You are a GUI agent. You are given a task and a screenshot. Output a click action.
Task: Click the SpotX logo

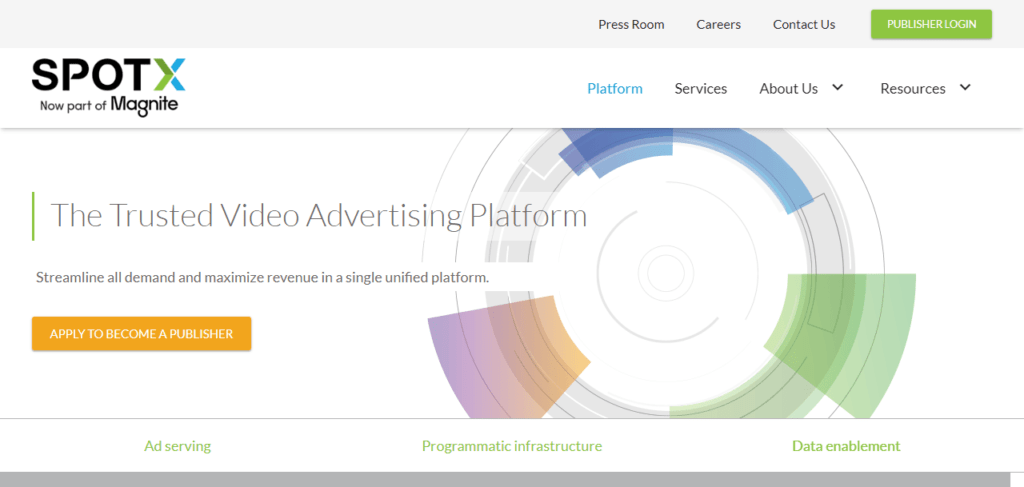[x=108, y=87]
